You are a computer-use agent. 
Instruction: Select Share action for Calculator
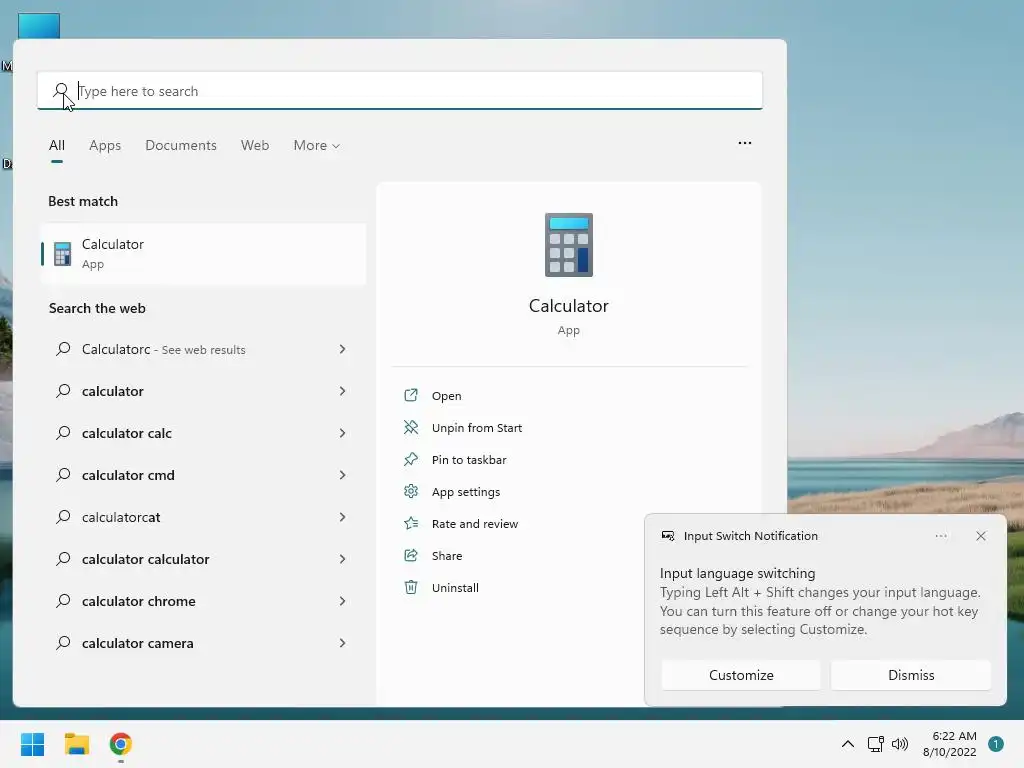tap(447, 556)
